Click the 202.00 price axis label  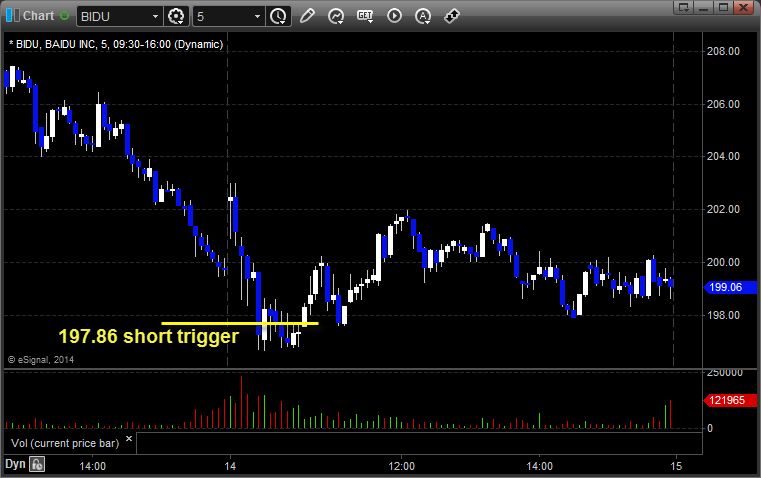tap(723, 209)
